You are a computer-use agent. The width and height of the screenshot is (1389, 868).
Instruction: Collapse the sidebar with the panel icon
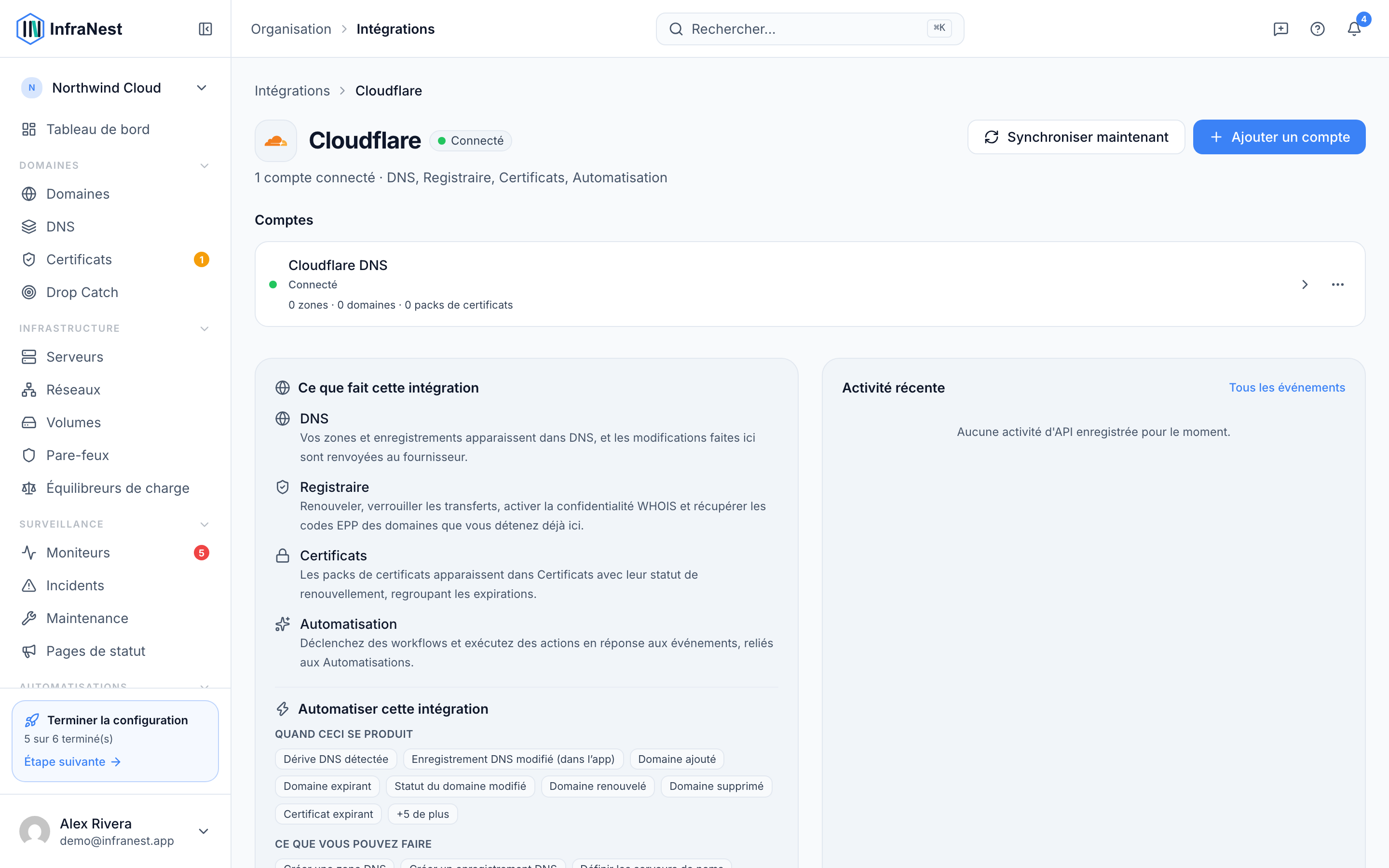[x=205, y=29]
